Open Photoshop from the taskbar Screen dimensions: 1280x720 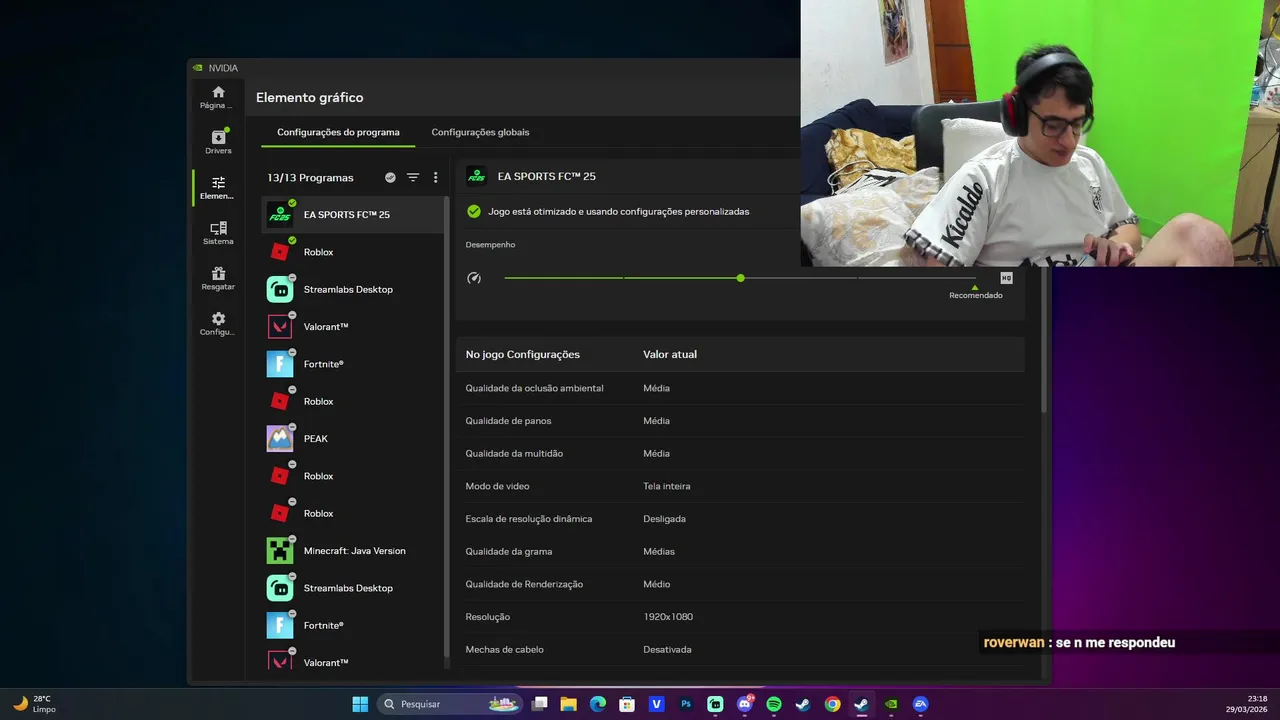pyautogui.click(x=686, y=704)
